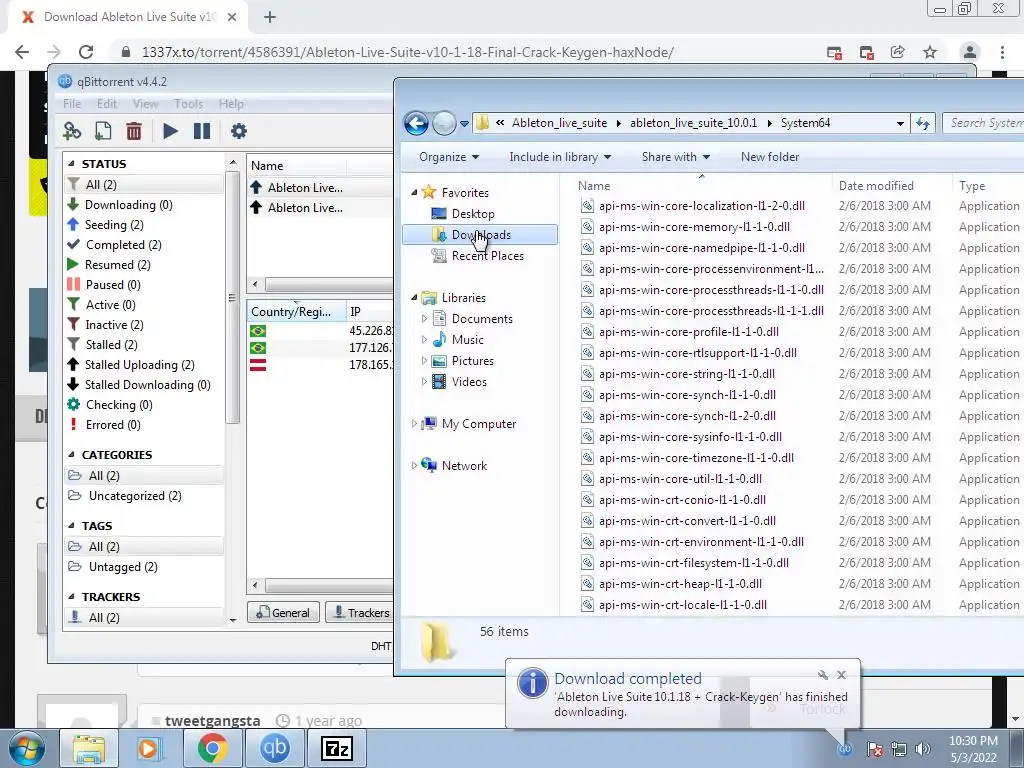Select api-ms-win-core-timezone-l1-1-0.dll file
This screenshot has height=768, width=1024.
tap(696, 458)
